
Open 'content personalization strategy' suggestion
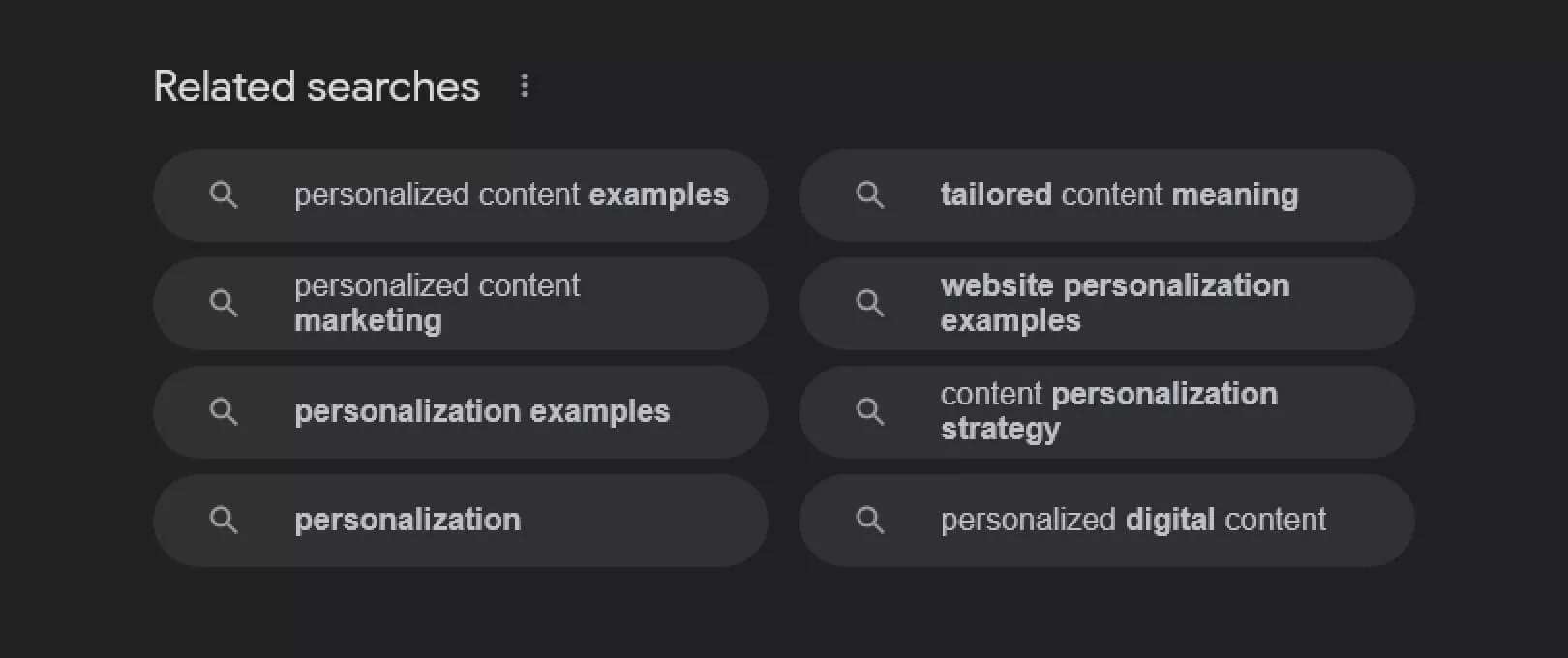pos(1108,411)
